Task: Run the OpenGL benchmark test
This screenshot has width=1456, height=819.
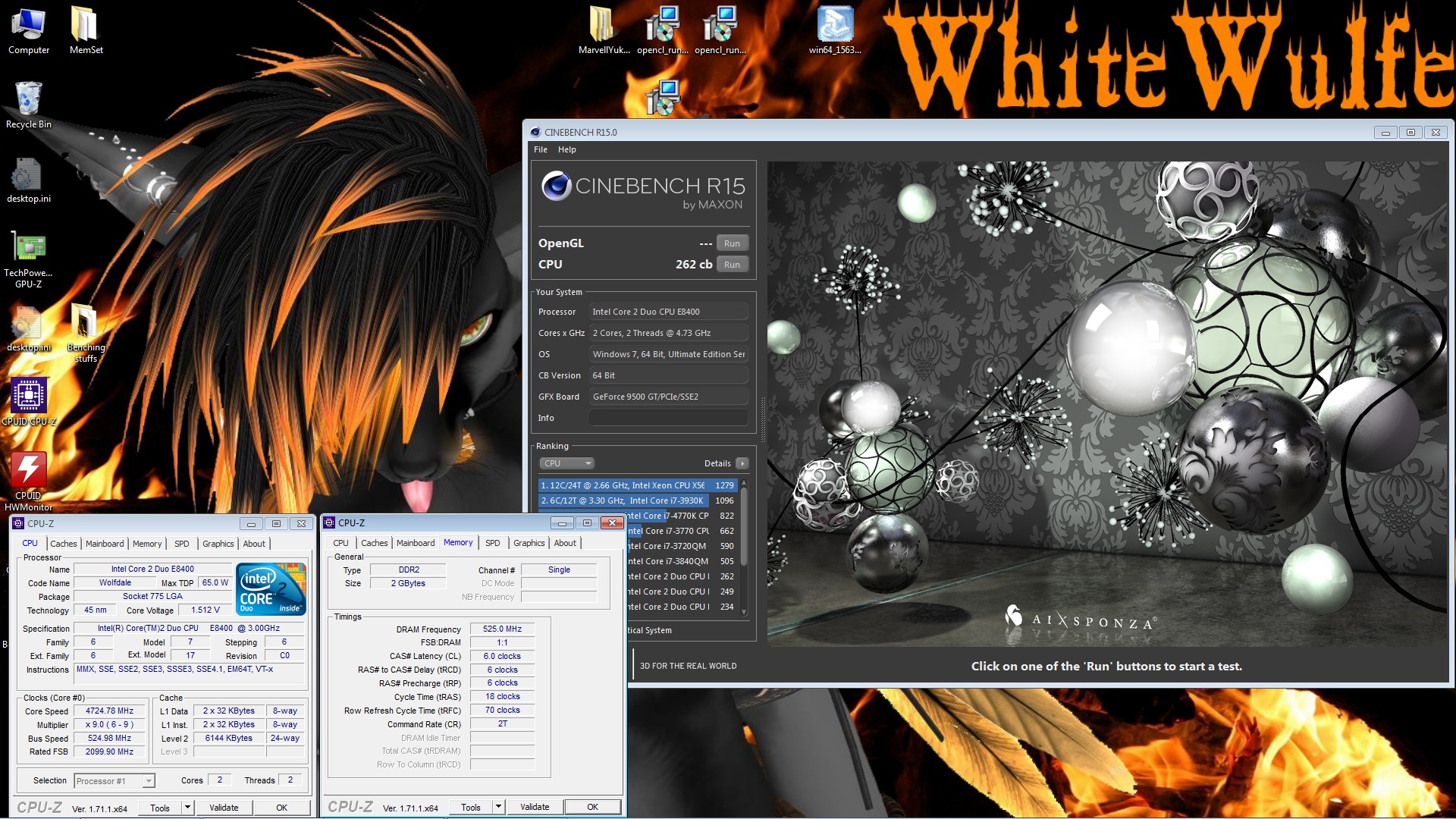Action: 732,243
